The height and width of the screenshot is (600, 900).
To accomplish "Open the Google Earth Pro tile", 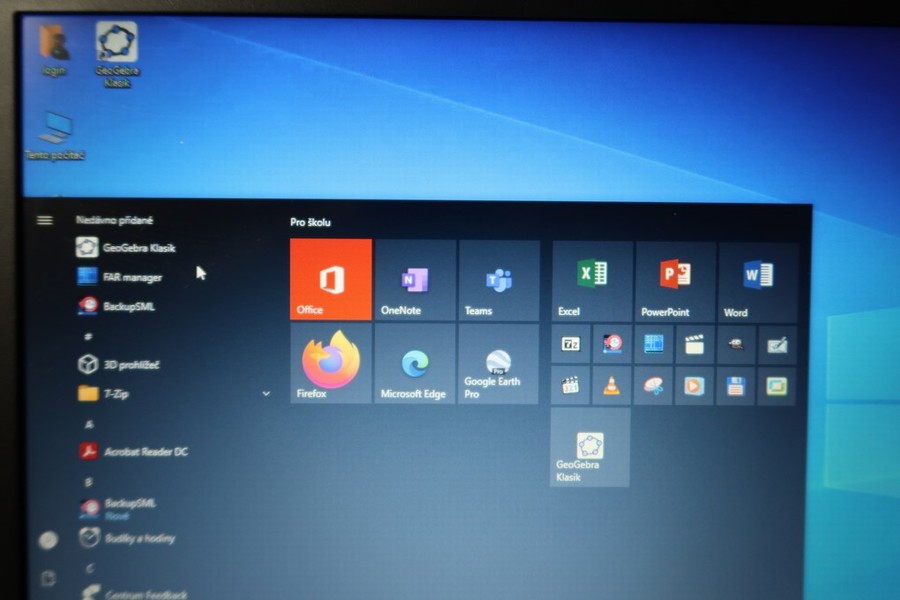I will click(498, 364).
